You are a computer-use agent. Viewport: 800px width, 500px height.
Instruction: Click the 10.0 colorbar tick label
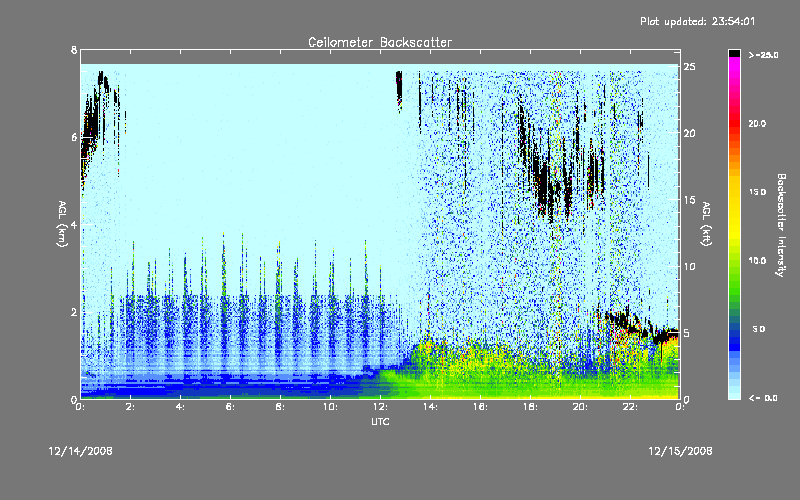(757, 261)
